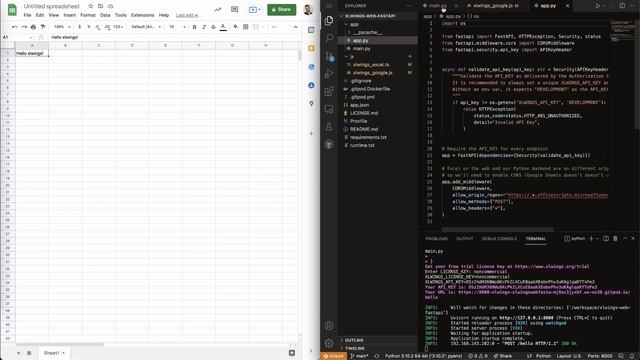Viewport: 640px width, 360px height.
Task: Click main* branch in status bar
Action: tap(359, 356)
